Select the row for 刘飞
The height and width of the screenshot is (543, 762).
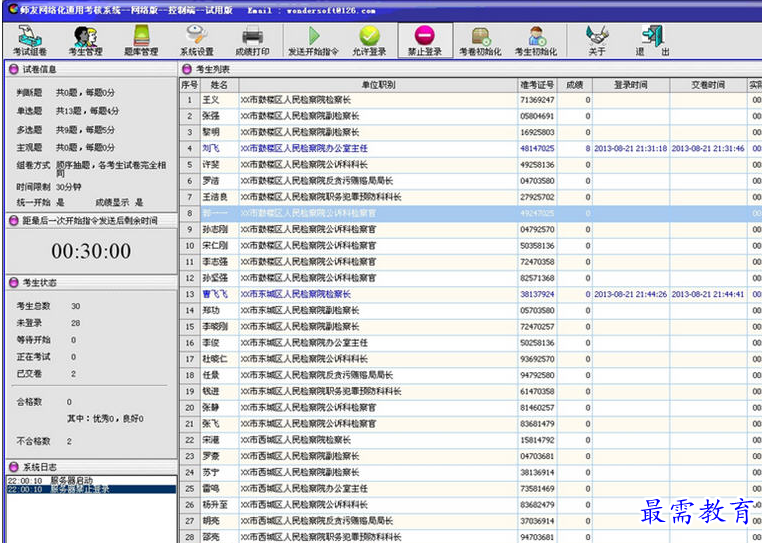click(470, 148)
